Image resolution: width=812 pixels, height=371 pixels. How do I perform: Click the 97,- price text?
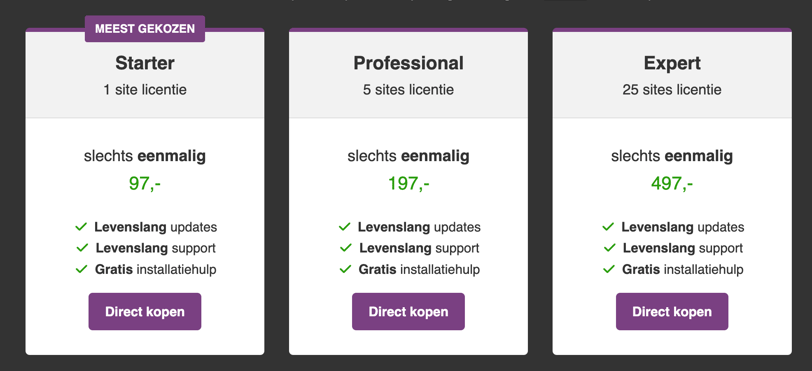pos(145,183)
